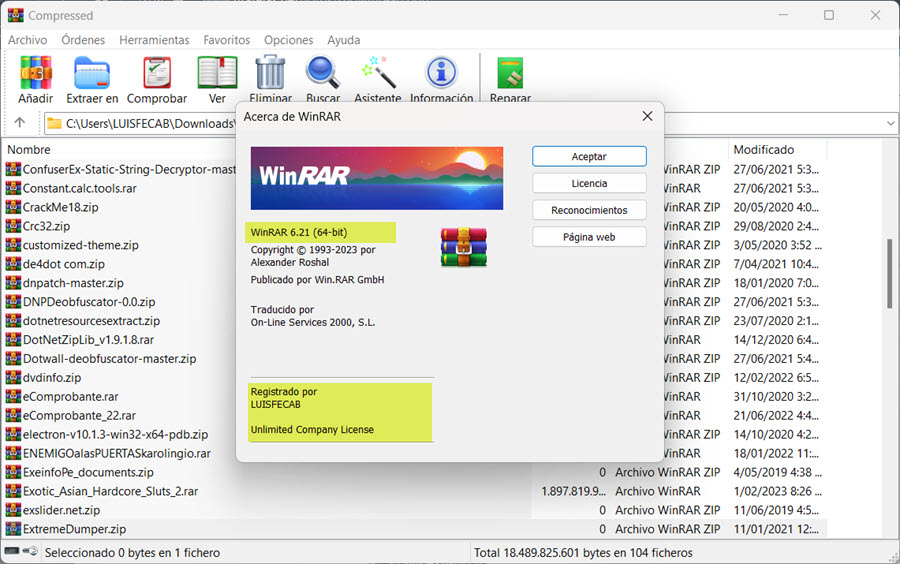Viewport: 900px width, 564px height.
Task: Click the CrackMe18.zip file icon
Action: 13,207
